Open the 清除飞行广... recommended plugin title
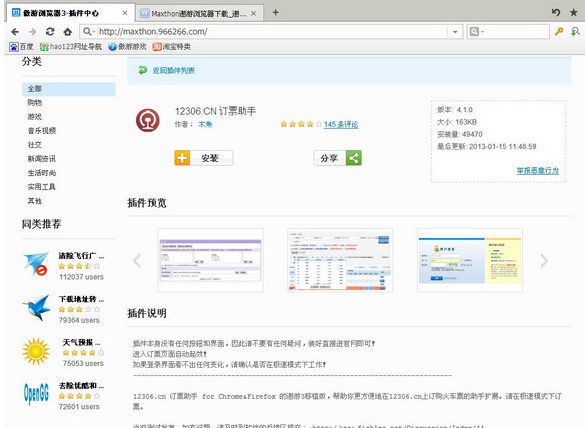This screenshot has height=428, width=585. tap(81, 256)
